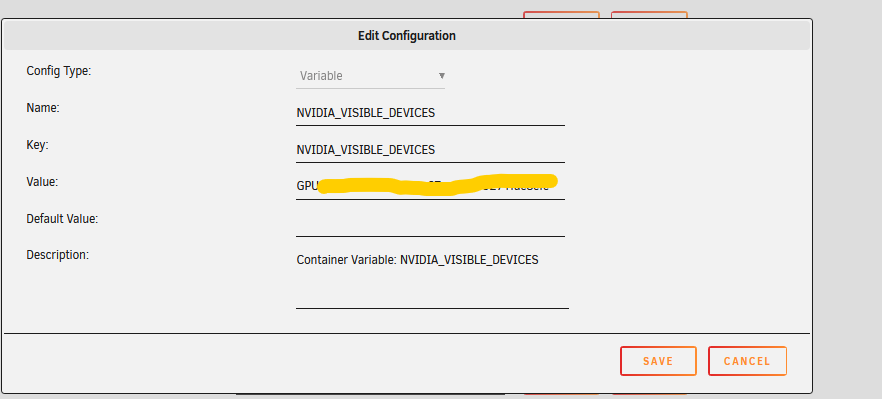Click the Container Variable description text
This screenshot has height=399, width=882.
(x=417, y=259)
